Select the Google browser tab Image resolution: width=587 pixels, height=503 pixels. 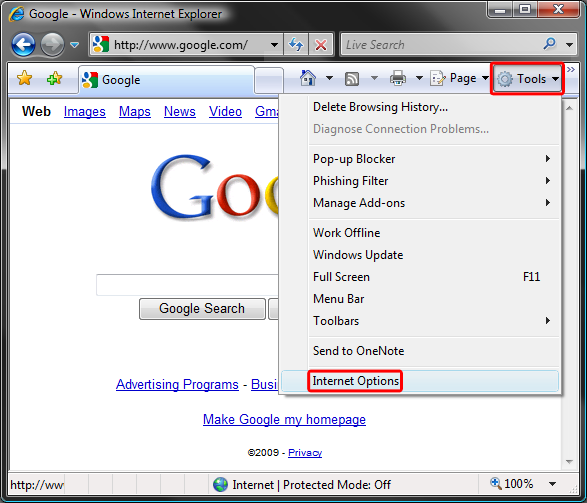point(166,80)
